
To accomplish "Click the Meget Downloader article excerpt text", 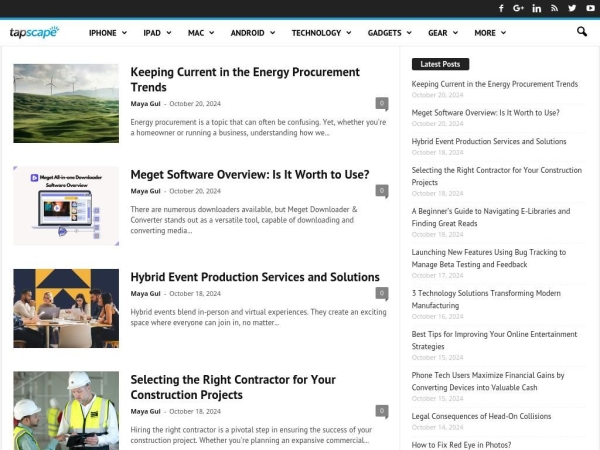I will [x=244, y=220].
